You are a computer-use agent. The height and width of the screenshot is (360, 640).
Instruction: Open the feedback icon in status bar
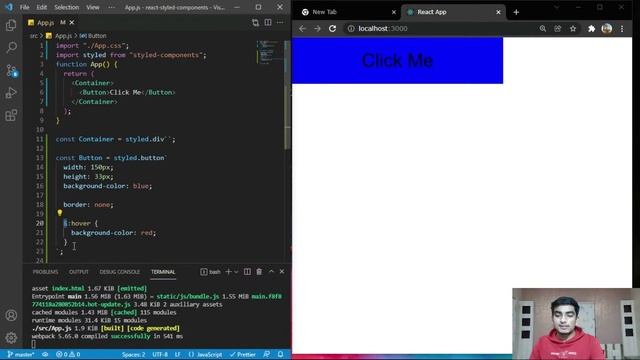267,354
